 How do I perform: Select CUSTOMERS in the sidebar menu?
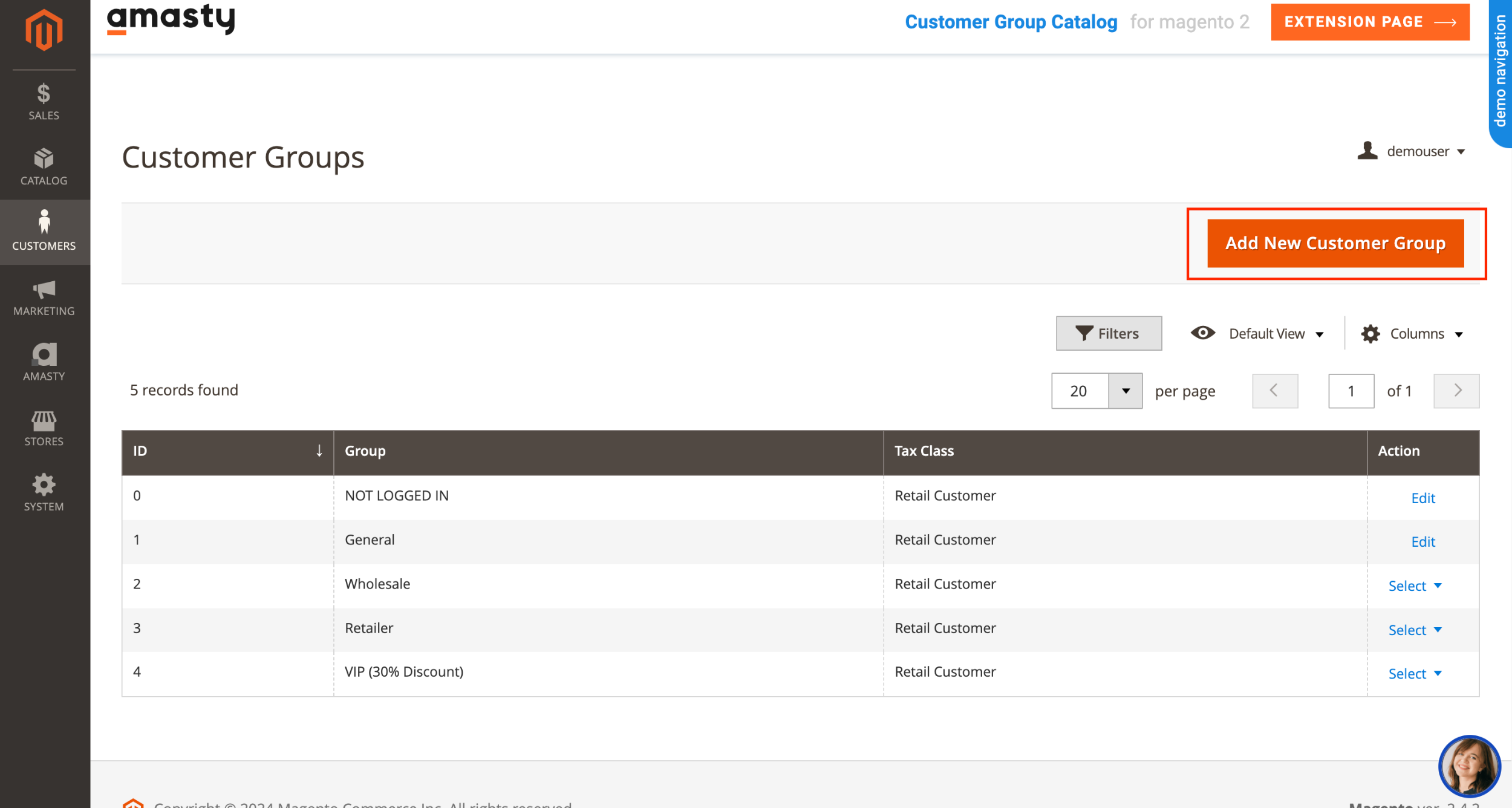(44, 232)
